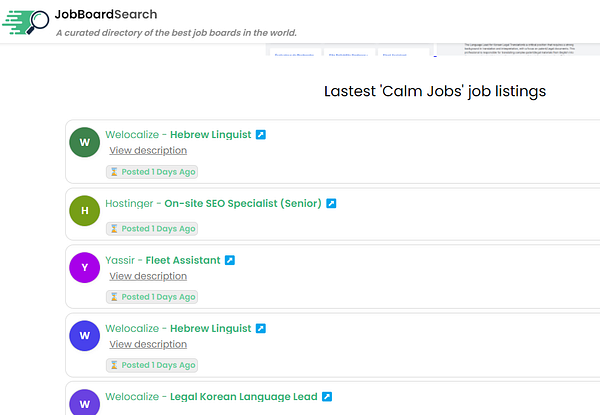This screenshot has width=600, height=415.
Task: Open the On-site SEO Specialist (Senior) job
Action: click(243, 203)
